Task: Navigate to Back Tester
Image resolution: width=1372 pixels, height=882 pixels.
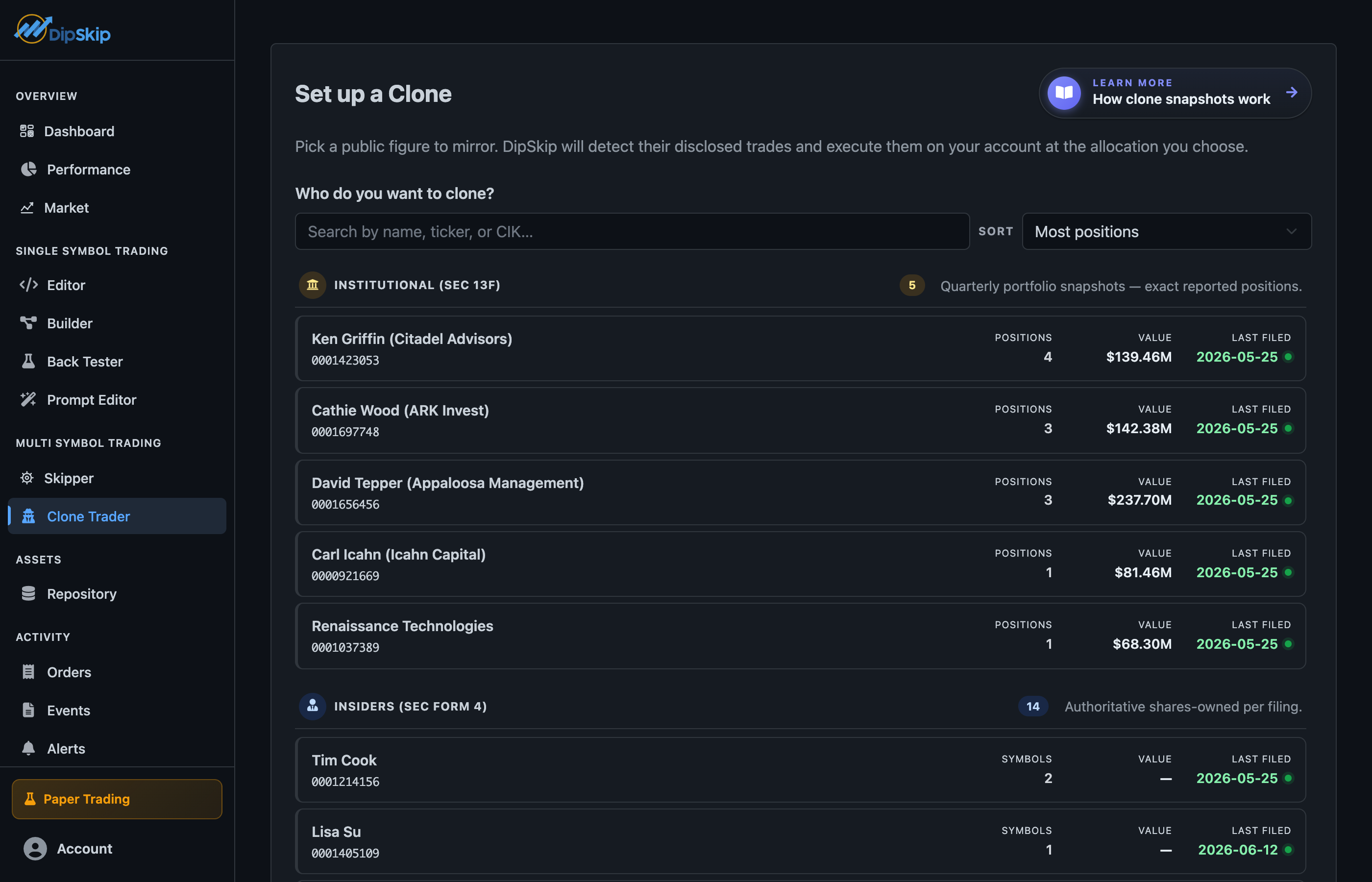Action: [x=117, y=362]
